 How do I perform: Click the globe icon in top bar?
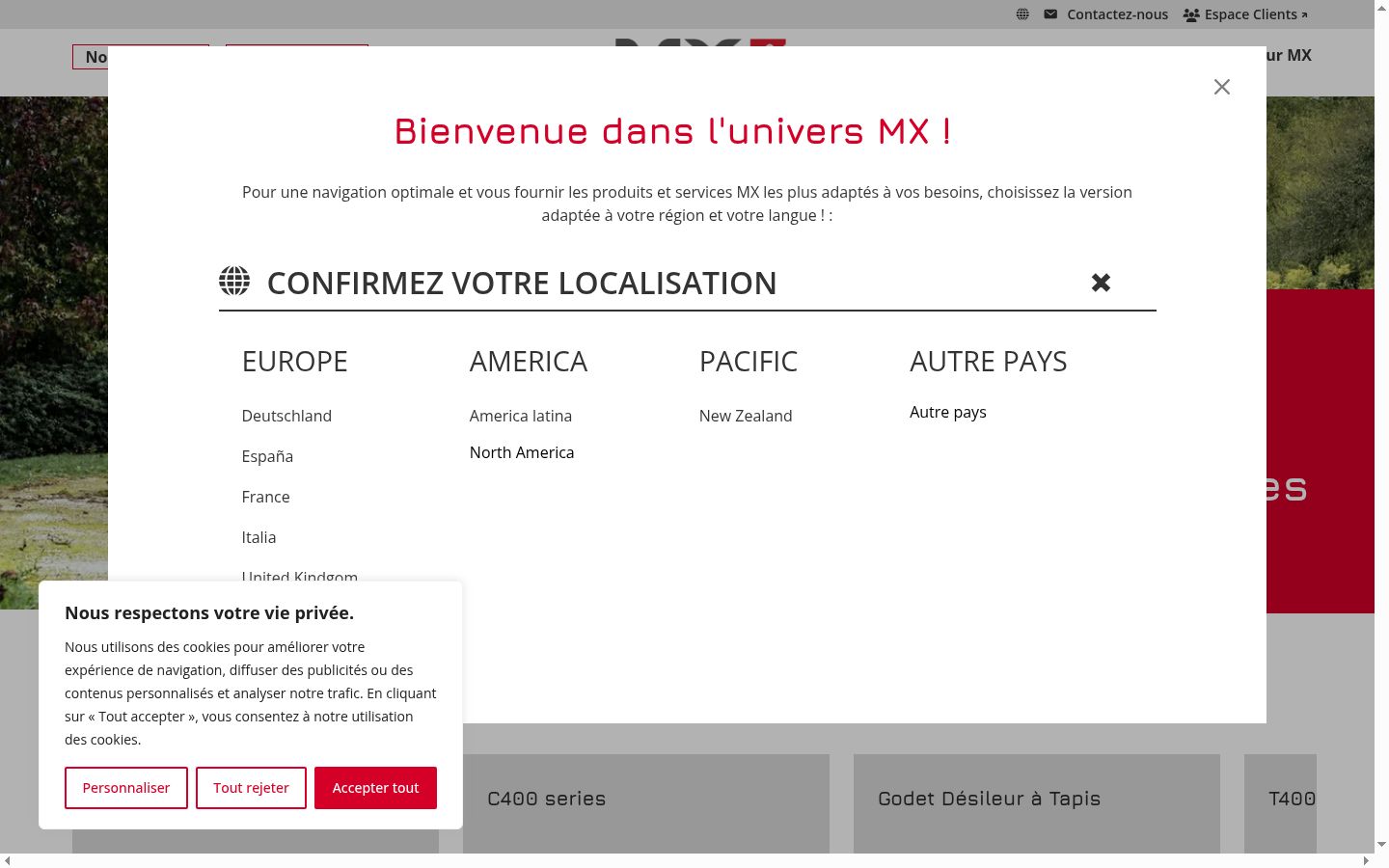[x=1022, y=14]
